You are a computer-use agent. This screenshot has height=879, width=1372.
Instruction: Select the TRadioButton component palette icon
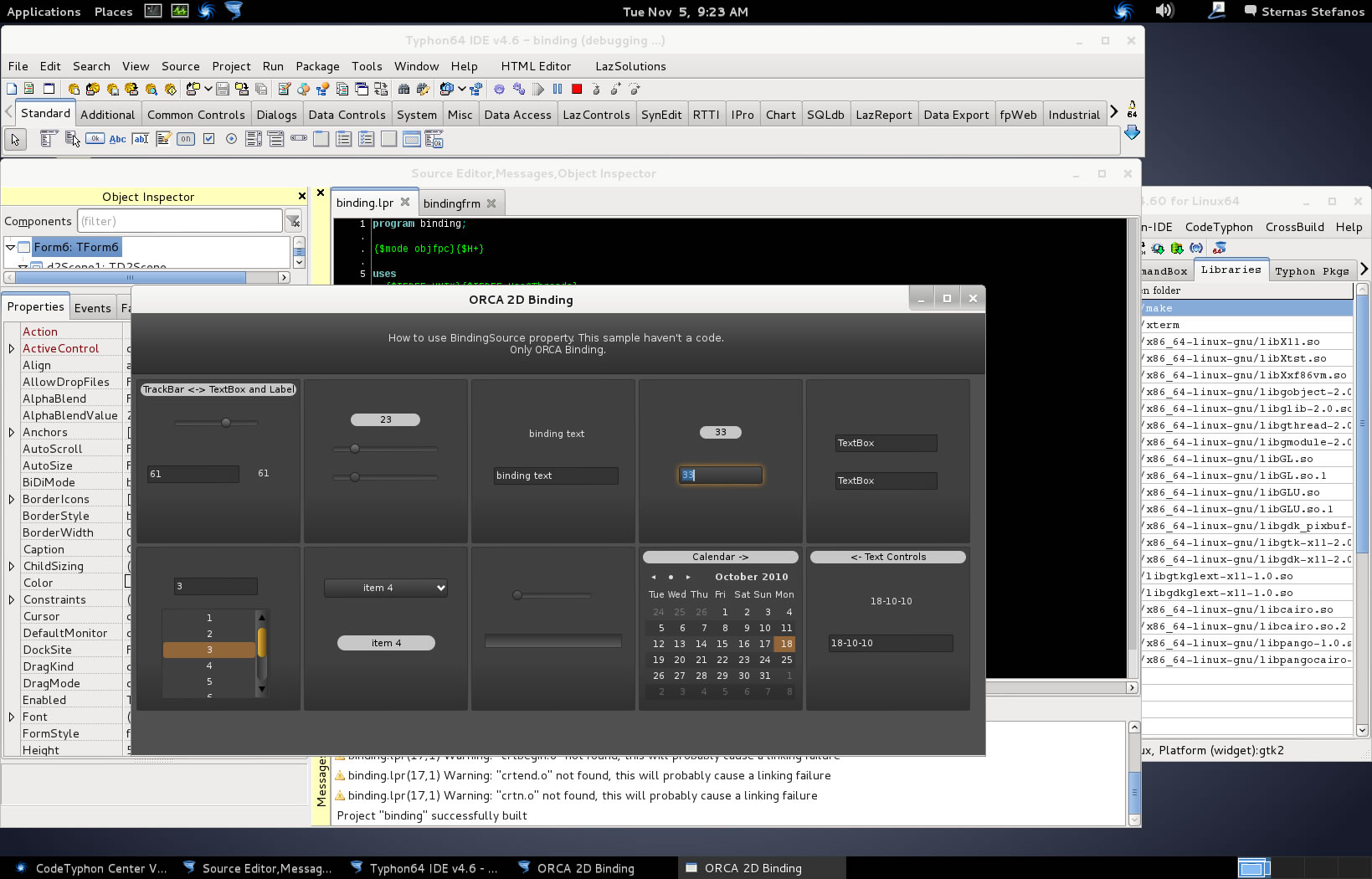pyautogui.click(x=231, y=139)
